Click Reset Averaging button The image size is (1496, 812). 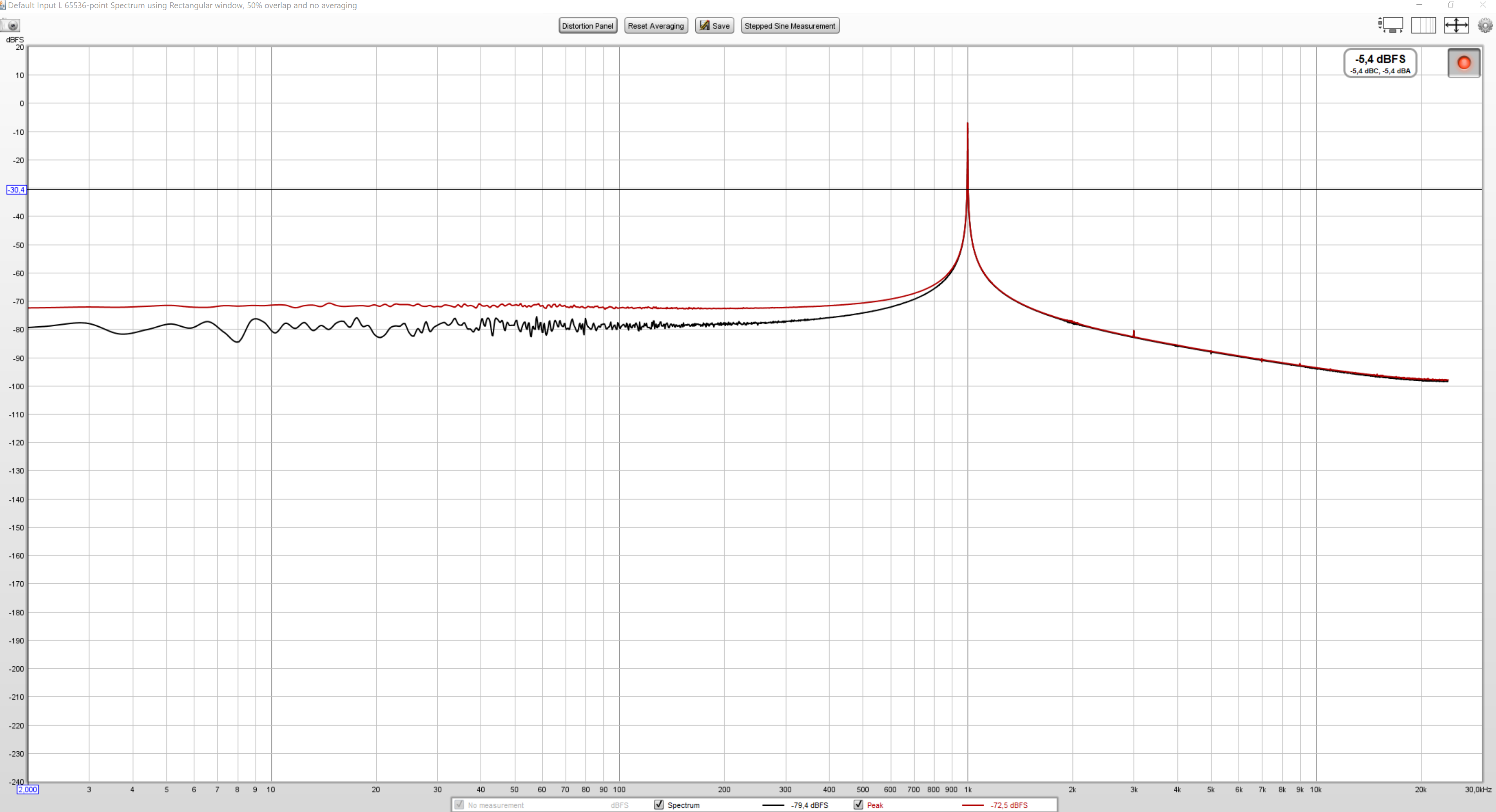(656, 25)
